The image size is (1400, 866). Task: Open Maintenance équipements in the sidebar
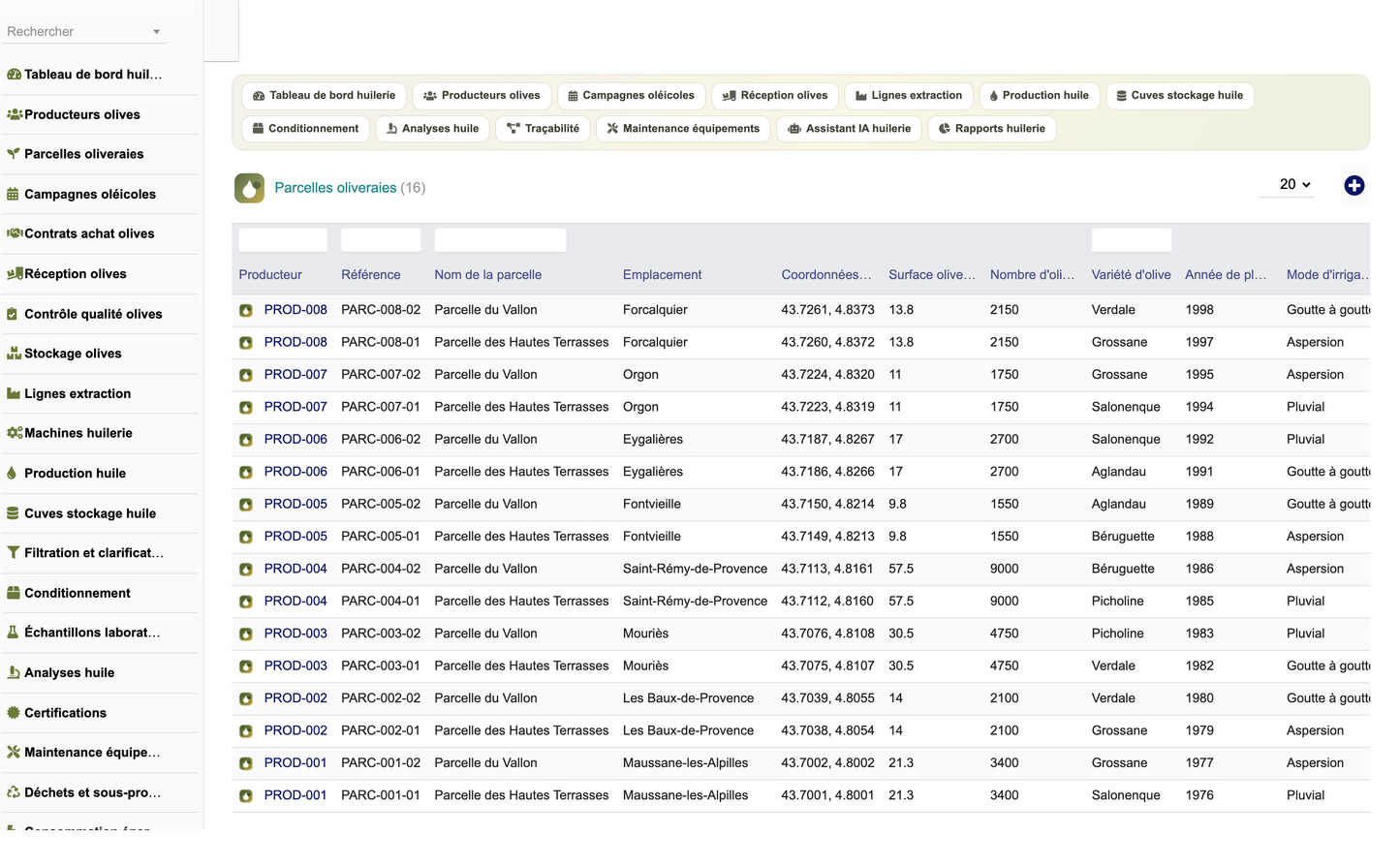[92, 753]
